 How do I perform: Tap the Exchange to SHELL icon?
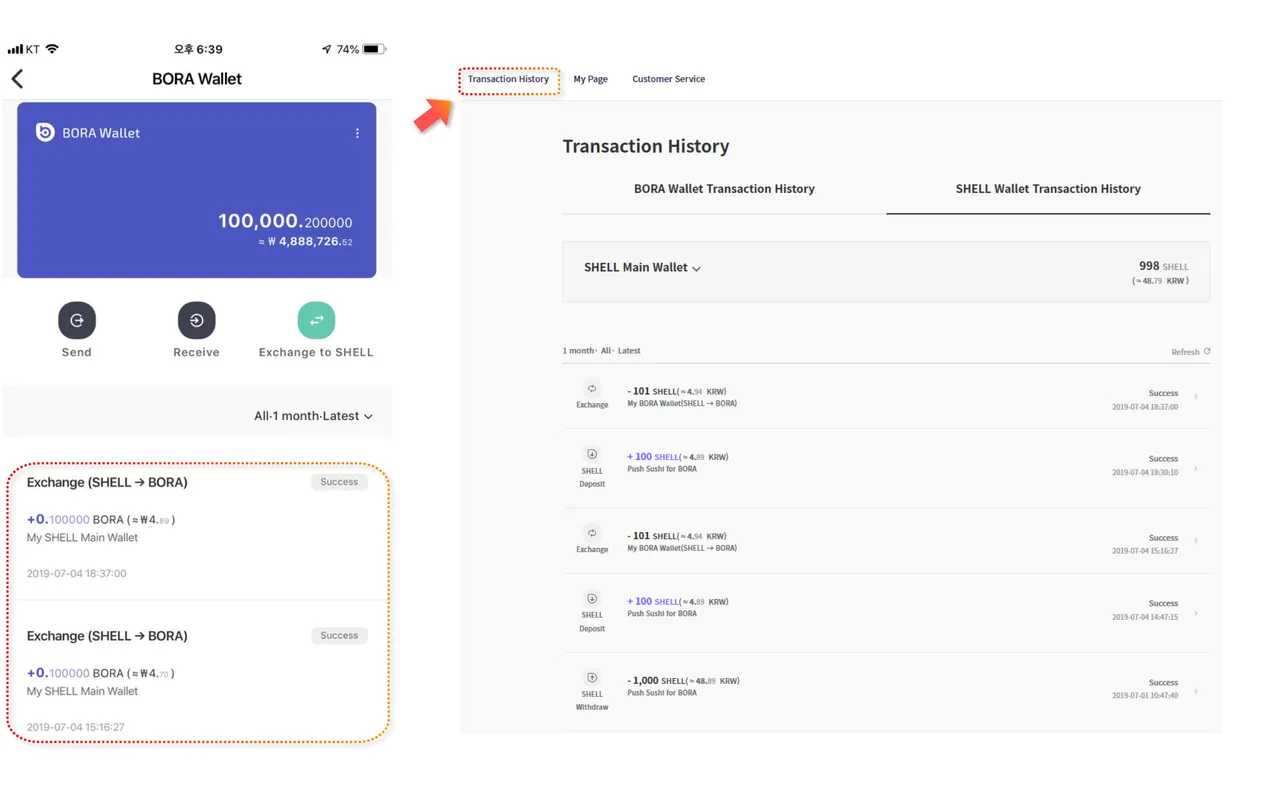pos(316,320)
